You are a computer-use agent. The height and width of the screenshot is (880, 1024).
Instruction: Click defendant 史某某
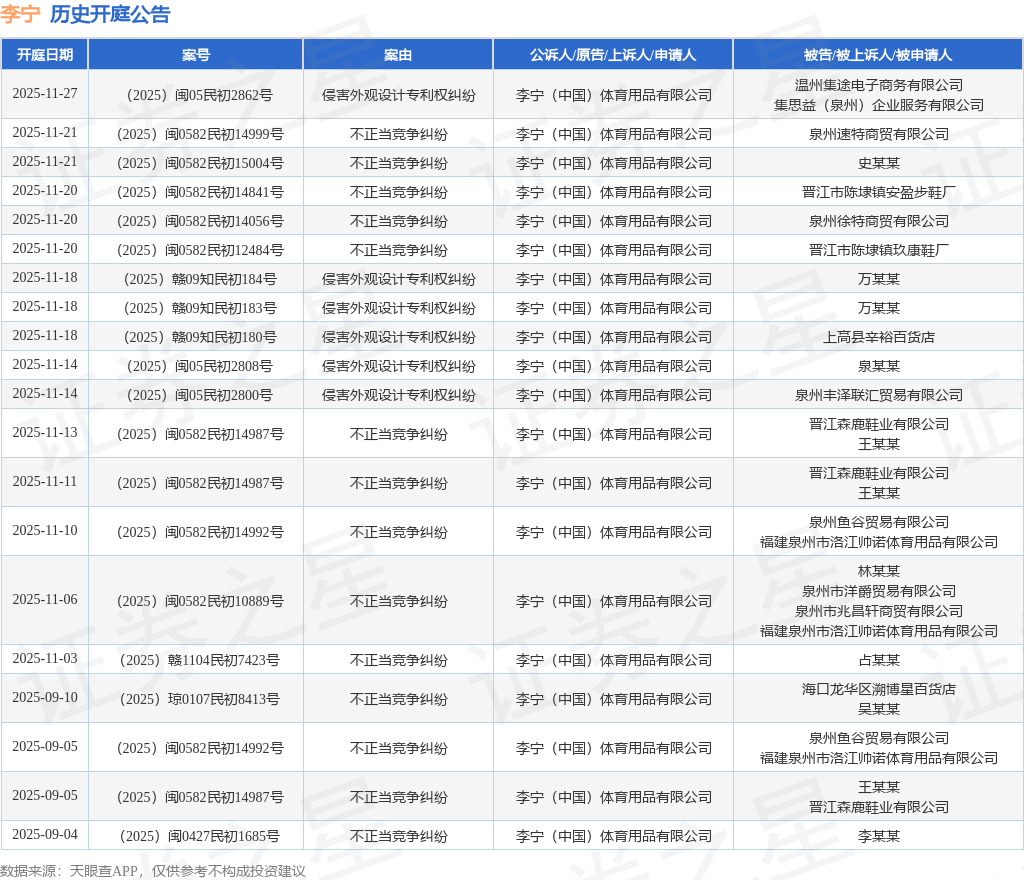tap(878, 163)
